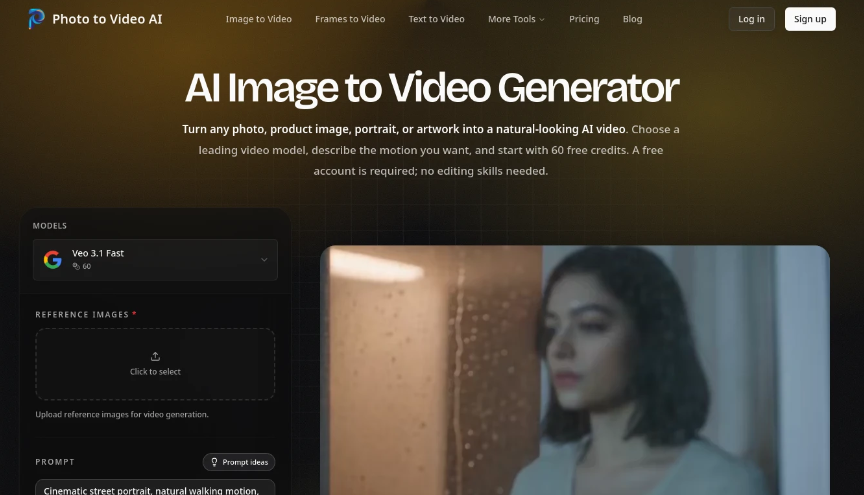Click the Log in button
This screenshot has width=864, height=495.
point(752,19)
